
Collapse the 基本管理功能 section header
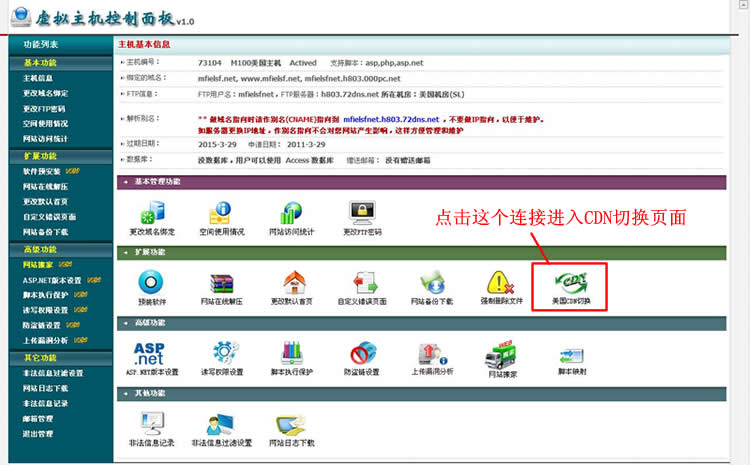pos(125,182)
